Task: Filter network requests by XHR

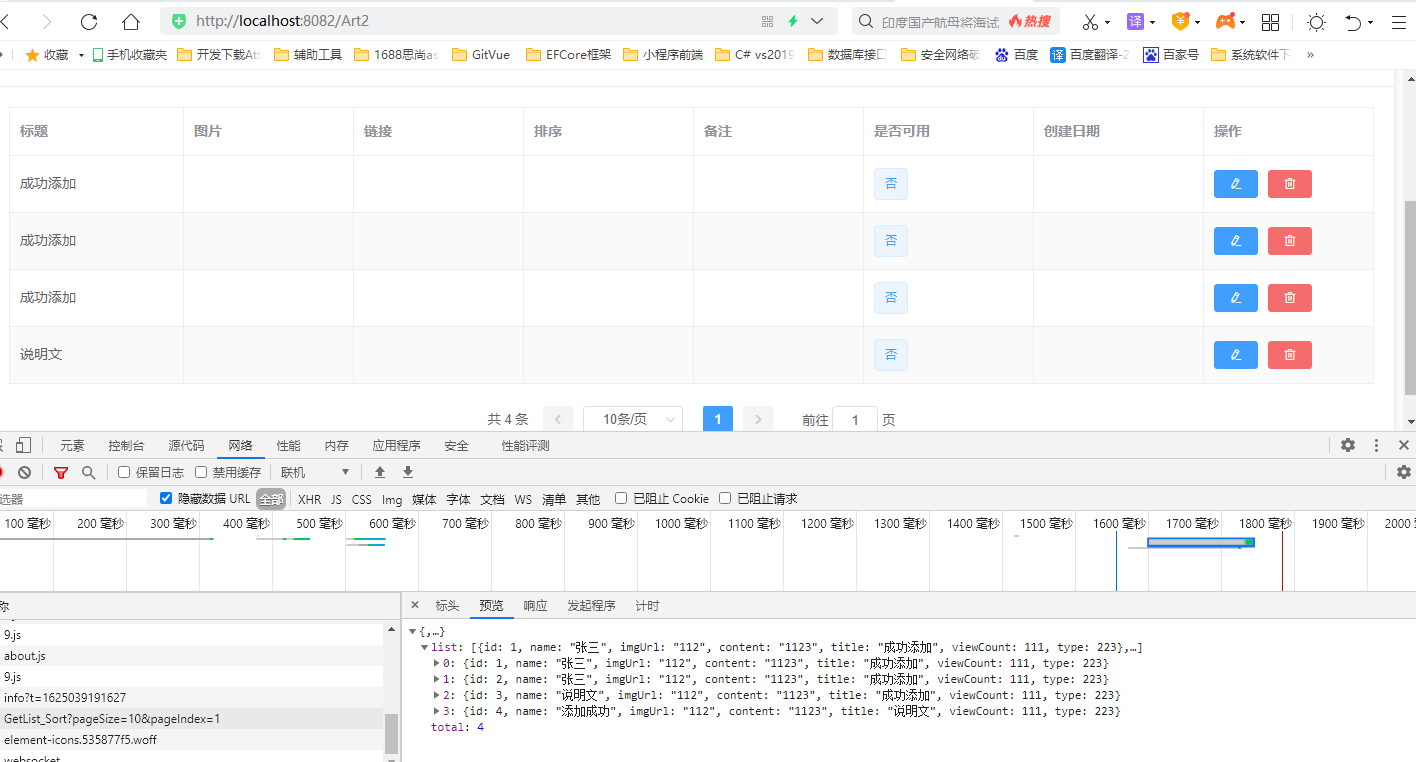Action: click(310, 499)
